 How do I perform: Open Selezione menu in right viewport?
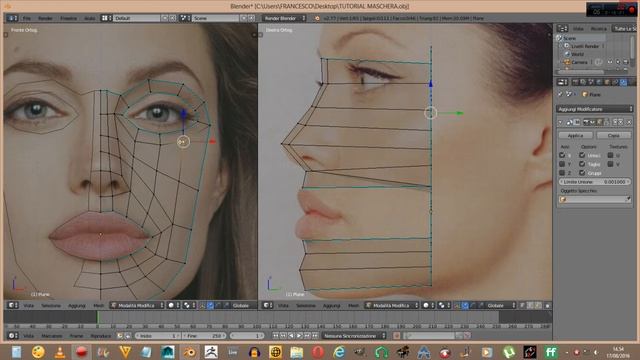(x=306, y=305)
